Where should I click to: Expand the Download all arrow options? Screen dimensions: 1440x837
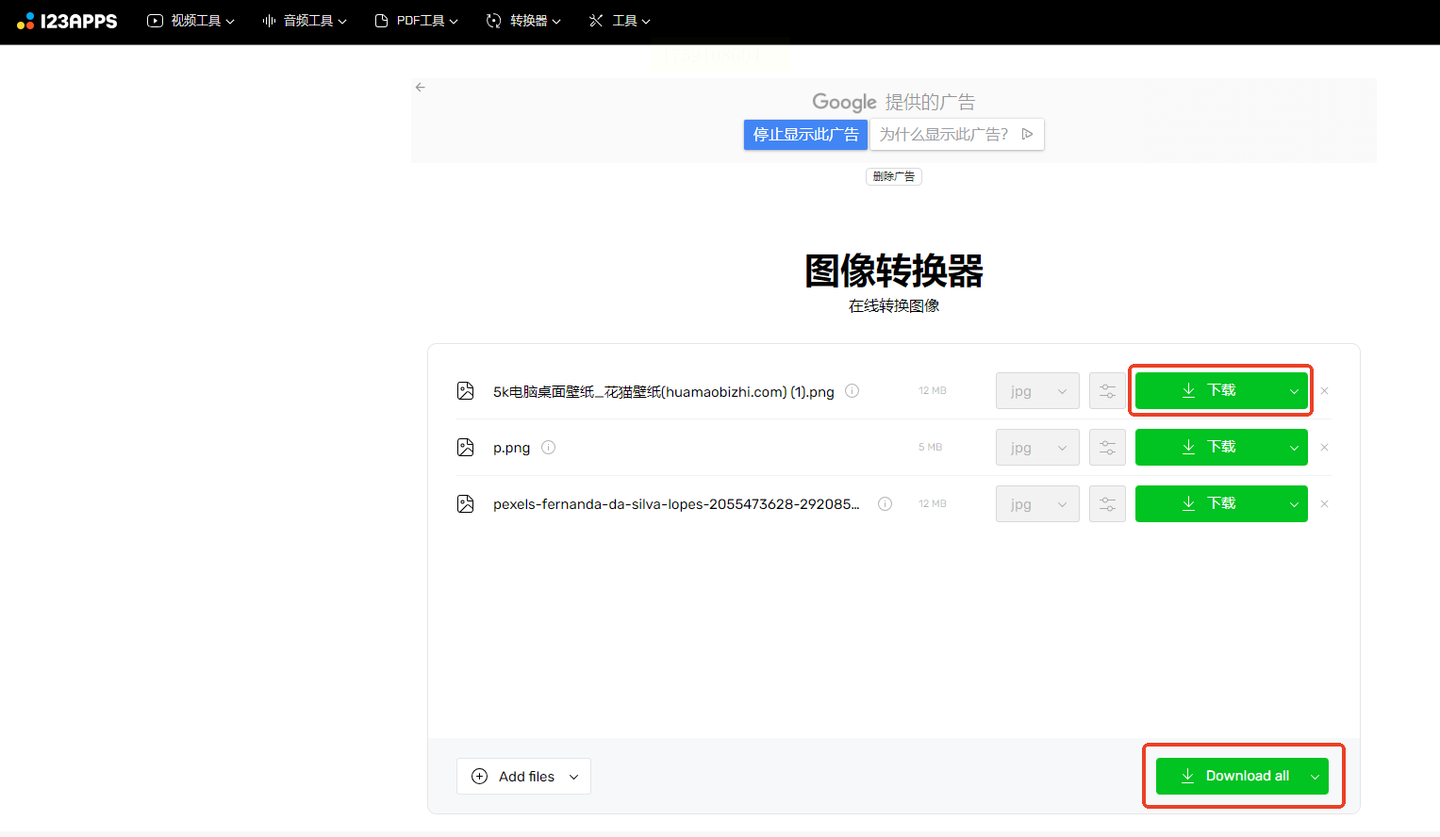1315,776
